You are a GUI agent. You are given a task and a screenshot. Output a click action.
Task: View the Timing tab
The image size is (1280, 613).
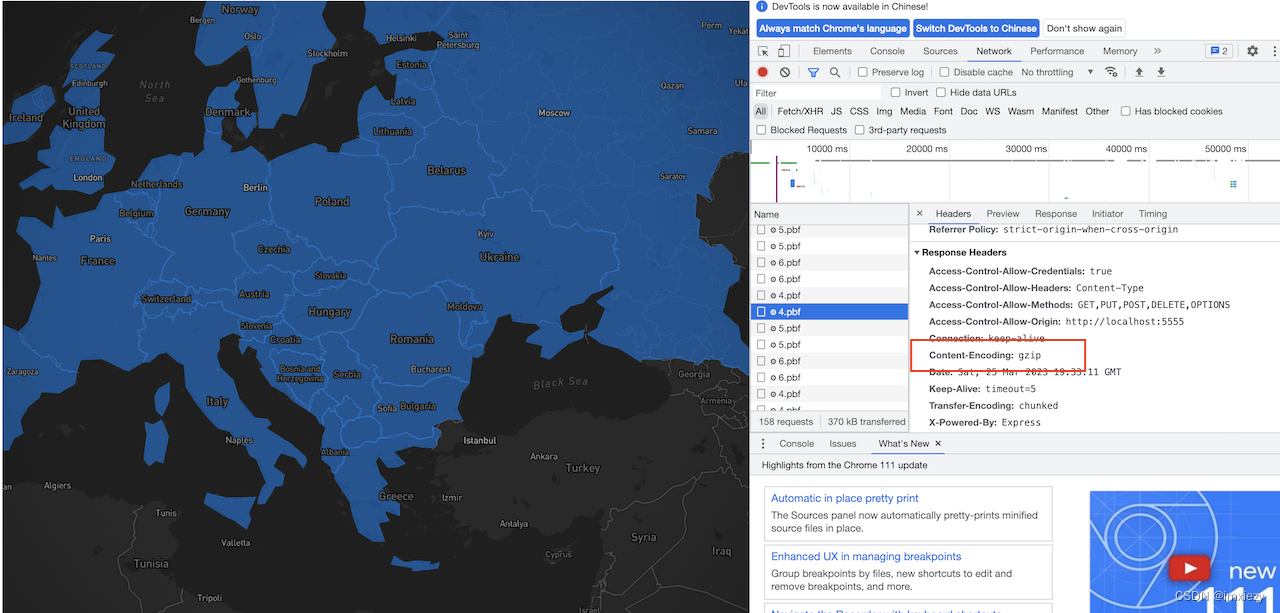[x=1152, y=213]
